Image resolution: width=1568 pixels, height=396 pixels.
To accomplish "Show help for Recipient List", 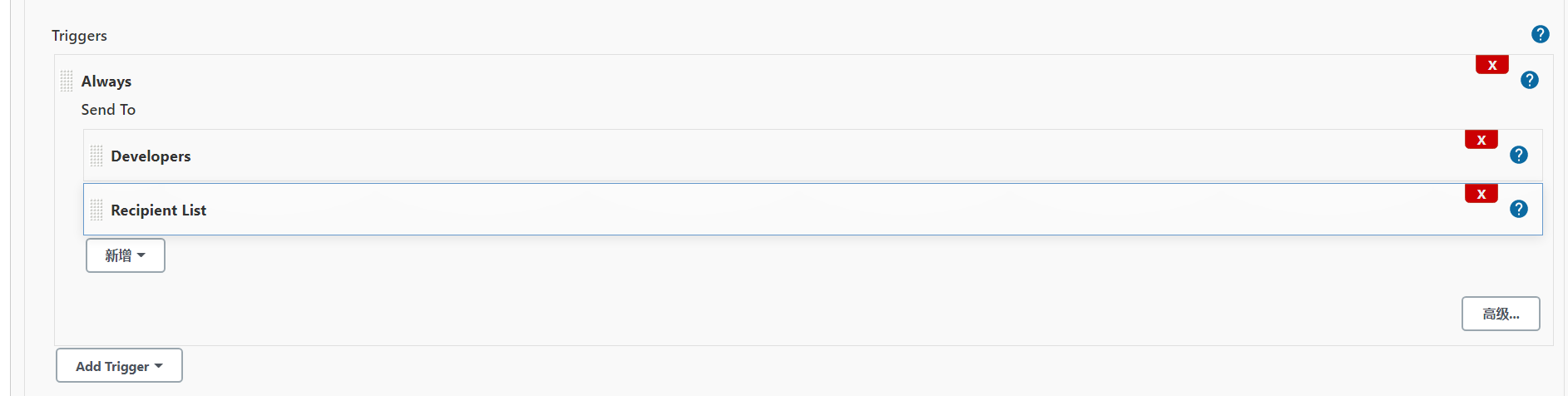I will (1518, 209).
